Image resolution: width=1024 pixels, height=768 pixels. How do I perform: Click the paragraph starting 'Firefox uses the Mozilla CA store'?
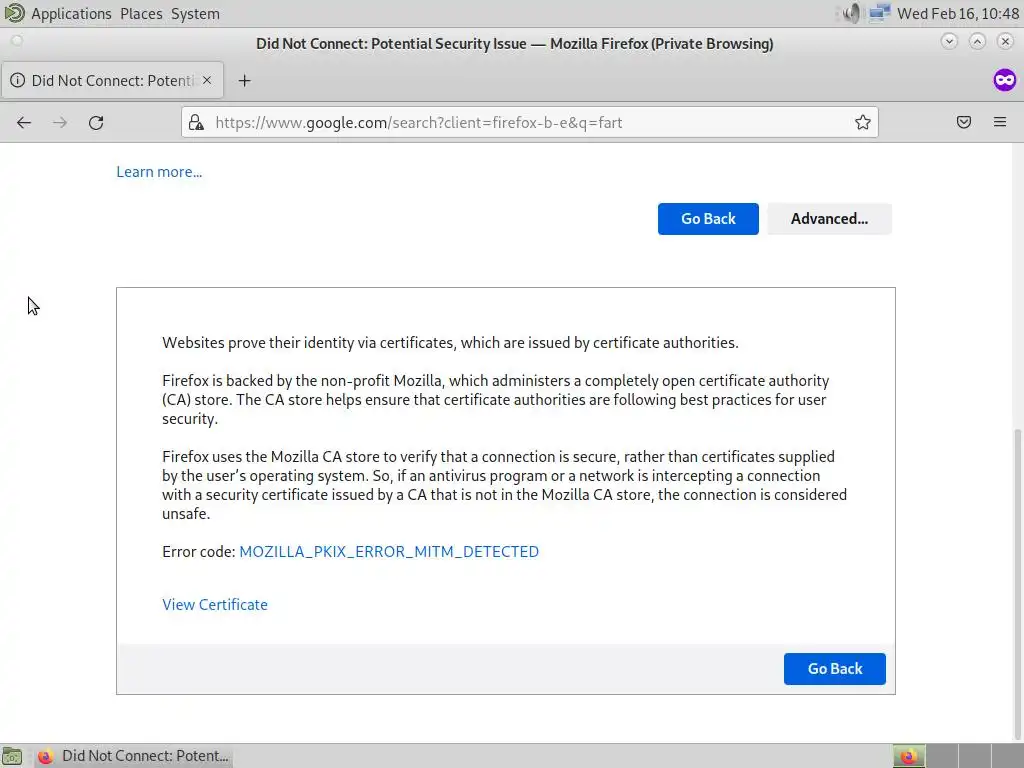504,485
